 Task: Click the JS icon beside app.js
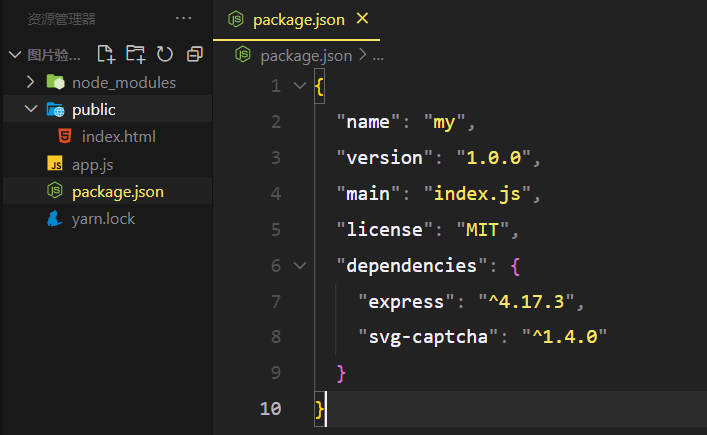55,163
